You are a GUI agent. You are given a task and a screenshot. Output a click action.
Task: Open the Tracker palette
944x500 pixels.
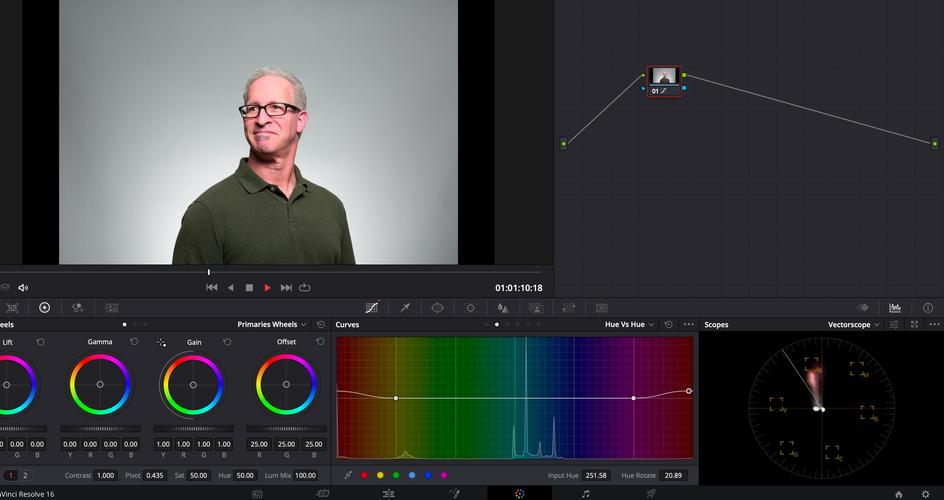pos(470,307)
